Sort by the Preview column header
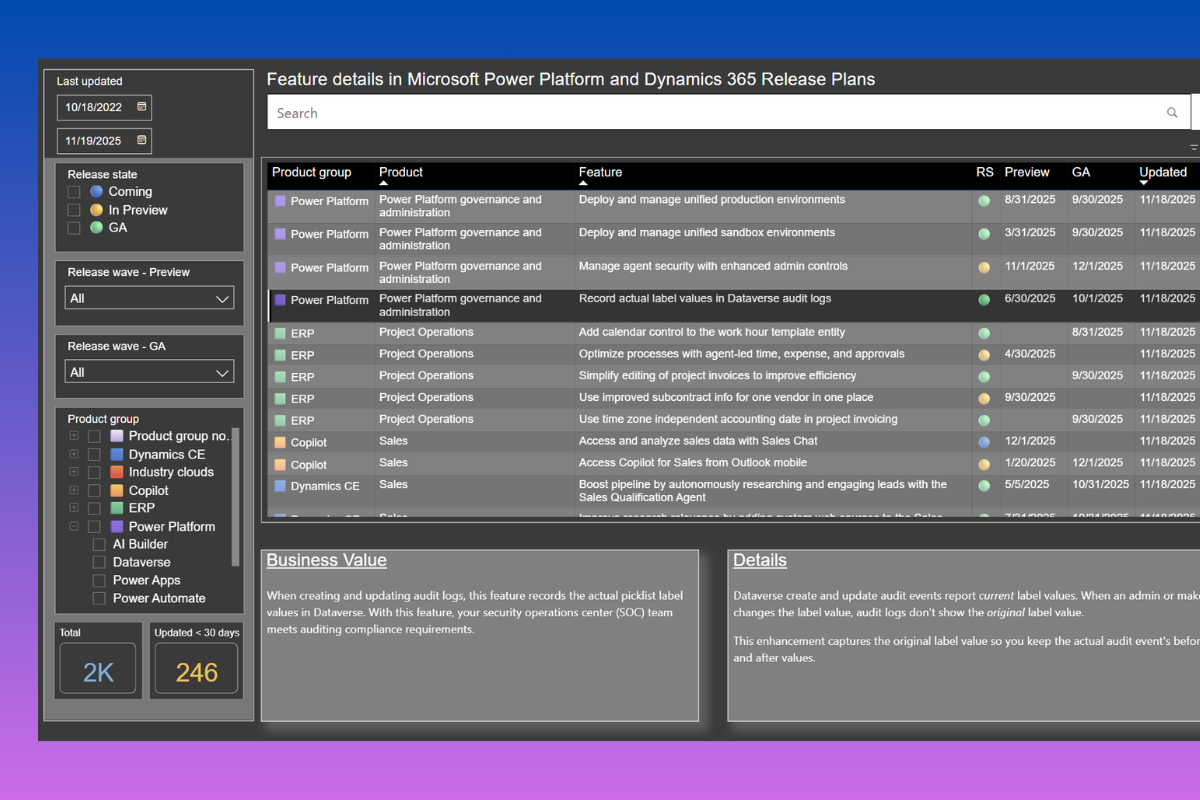This screenshot has width=1200, height=800. point(1027,172)
